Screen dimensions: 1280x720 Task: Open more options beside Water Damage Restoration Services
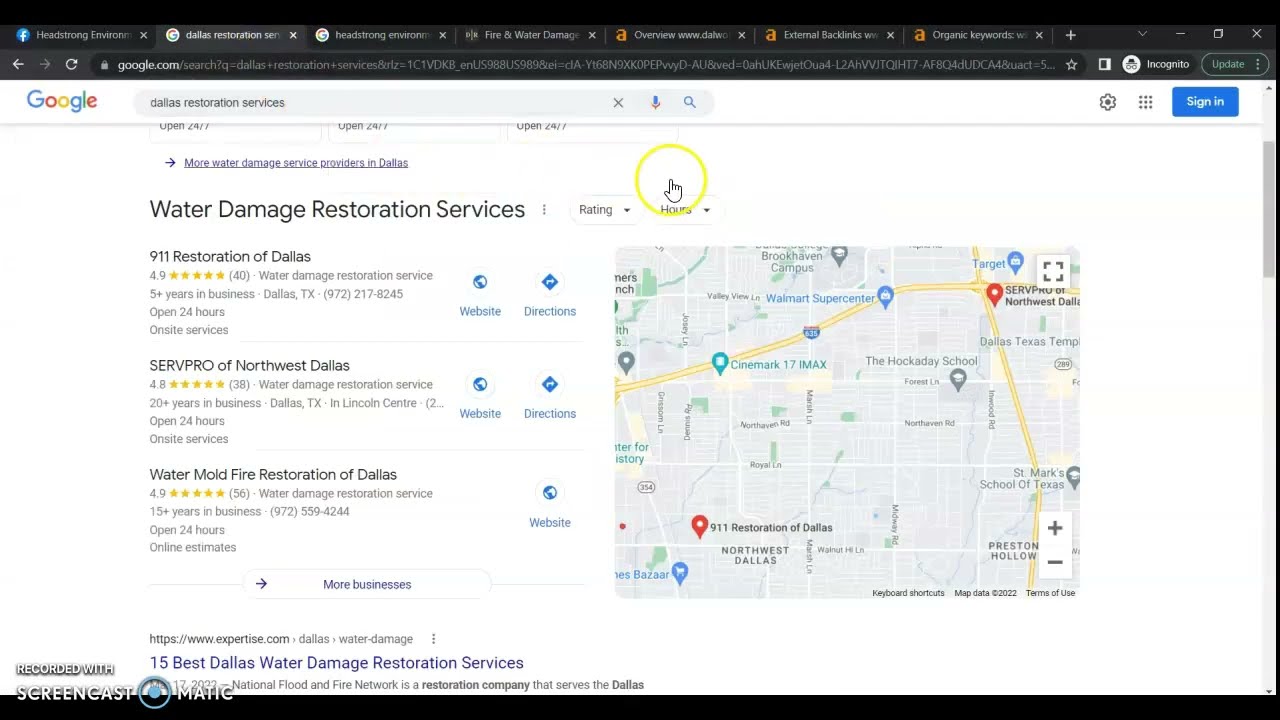click(x=544, y=210)
